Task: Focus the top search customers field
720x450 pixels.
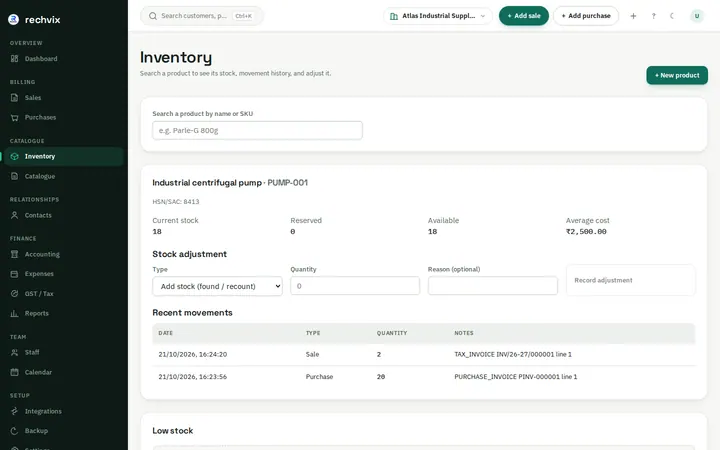Action: click(202, 16)
